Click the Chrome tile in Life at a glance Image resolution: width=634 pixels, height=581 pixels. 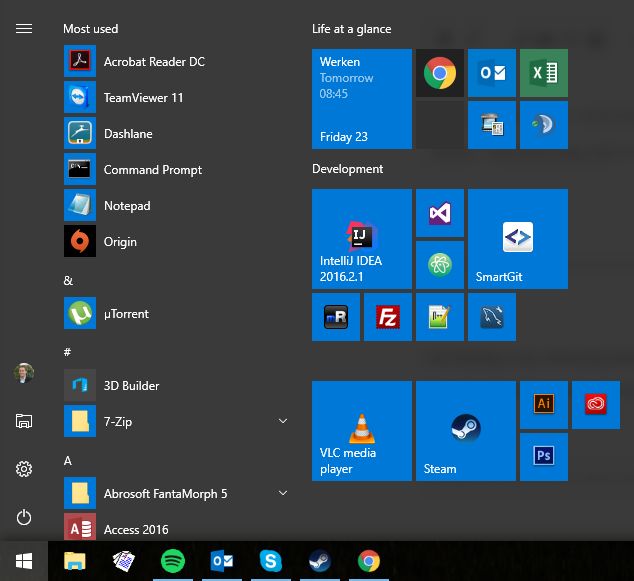[440, 73]
